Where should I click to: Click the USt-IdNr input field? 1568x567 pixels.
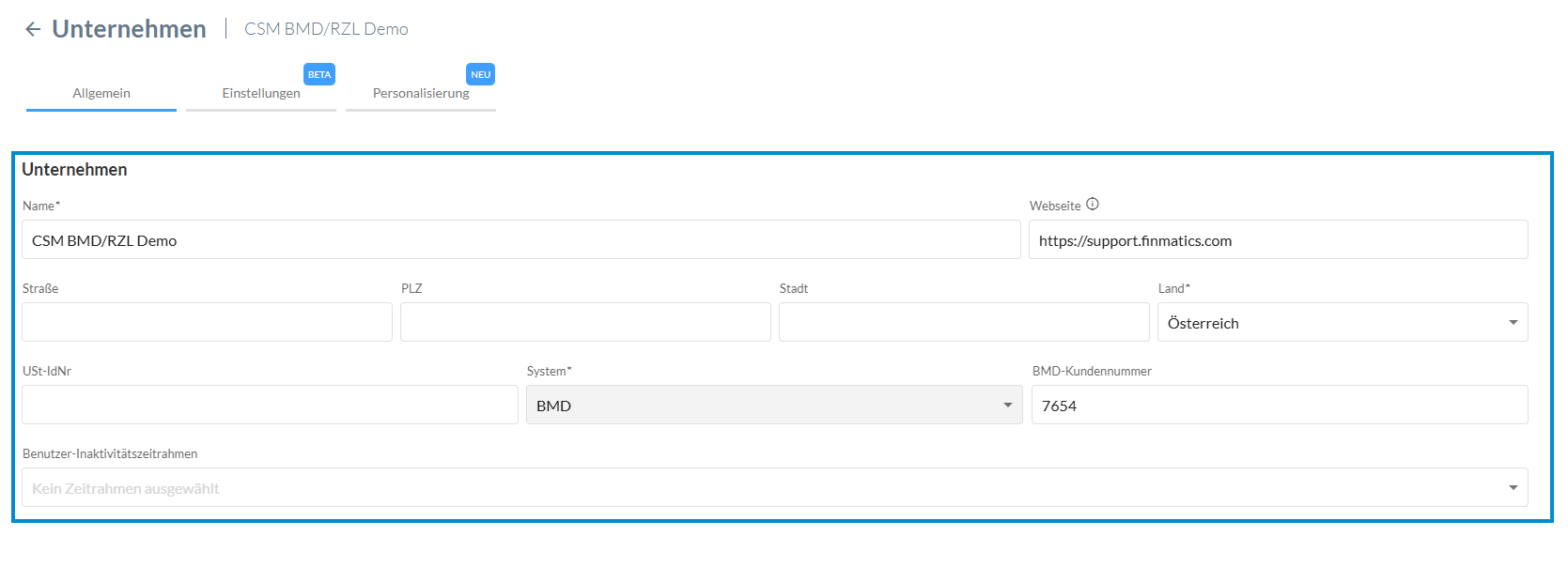point(270,406)
